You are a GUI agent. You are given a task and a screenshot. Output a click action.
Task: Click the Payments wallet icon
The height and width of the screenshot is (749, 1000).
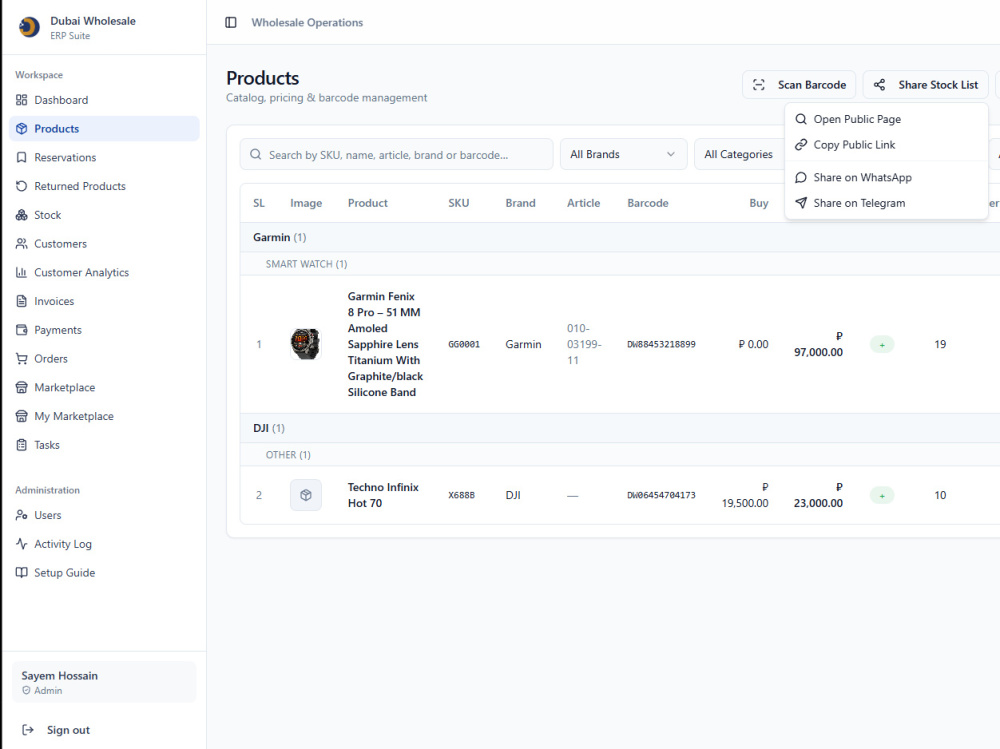[x=22, y=330]
